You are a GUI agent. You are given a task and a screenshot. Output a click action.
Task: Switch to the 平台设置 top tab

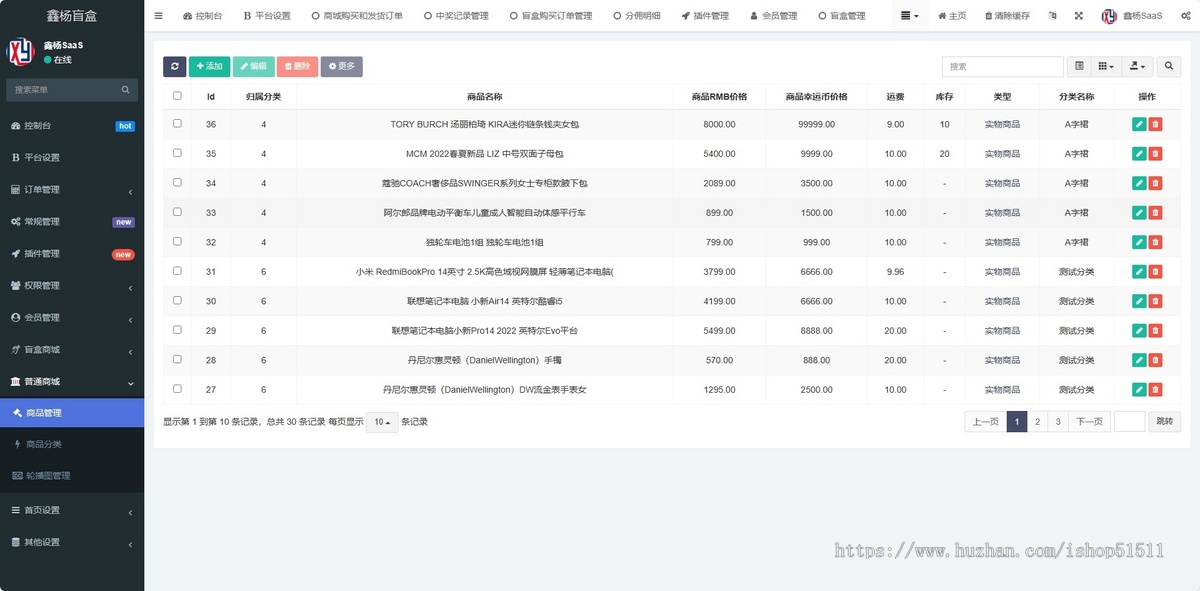[267, 16]
